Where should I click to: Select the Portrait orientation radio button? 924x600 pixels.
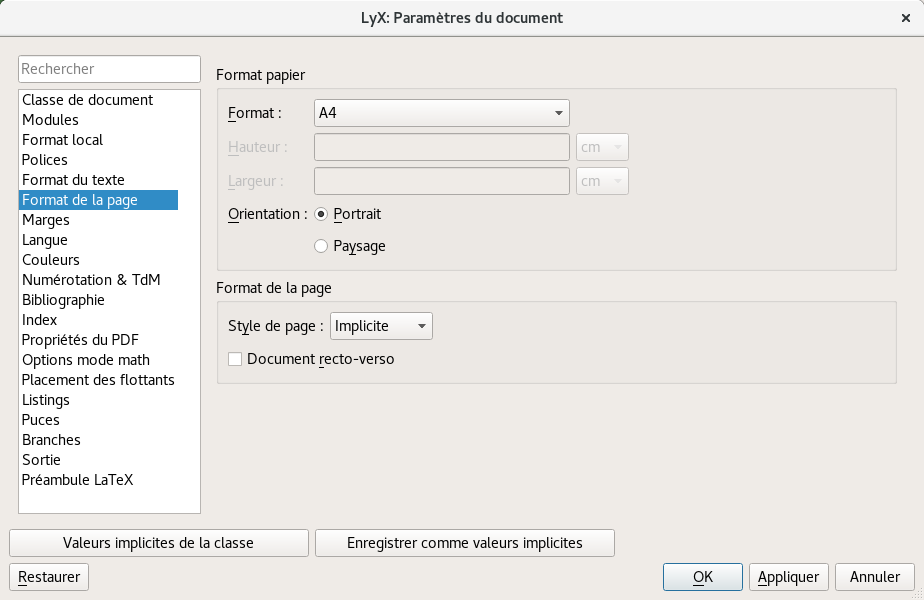click(x=321, y=214)
